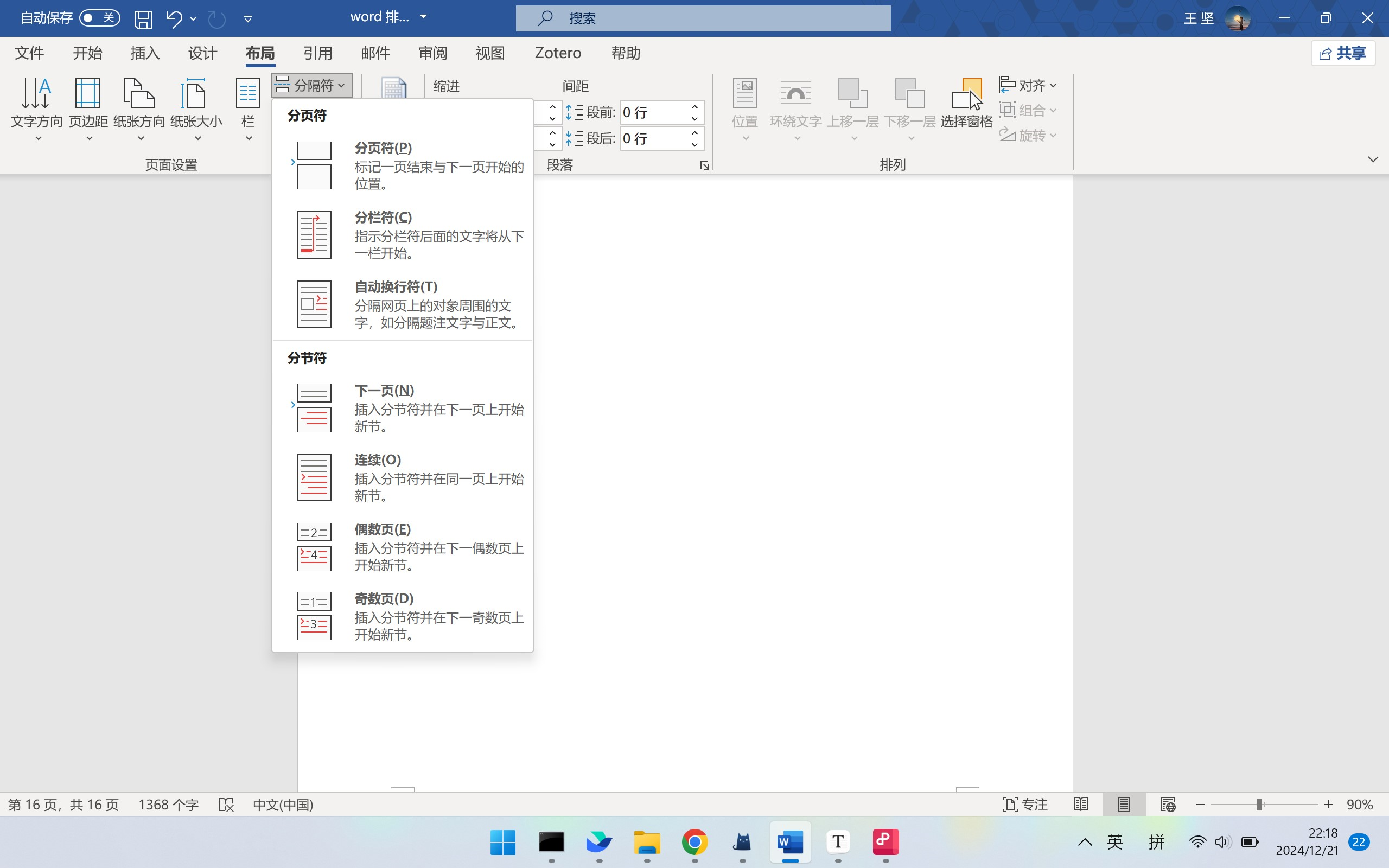Click the Save icon in title bar
The height and width of the screenshot is (868, 1389).
pos(143,19)
